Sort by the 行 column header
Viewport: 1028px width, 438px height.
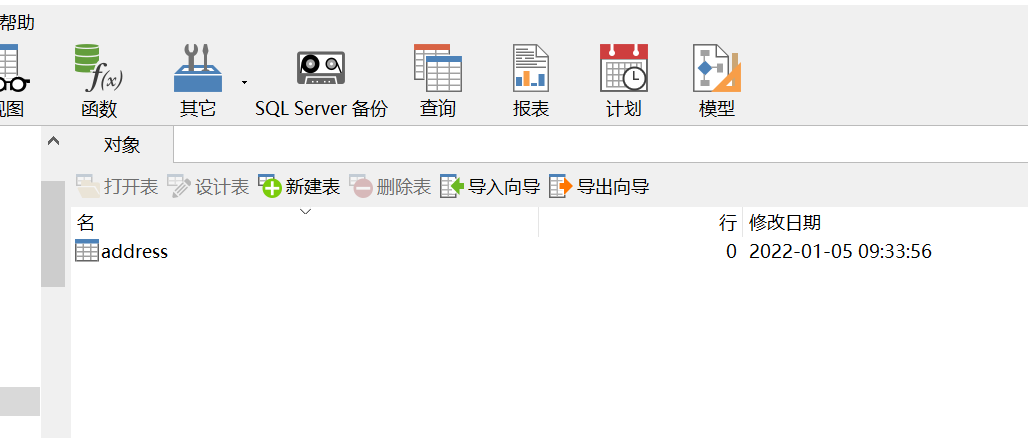click(x=641, y=223)
